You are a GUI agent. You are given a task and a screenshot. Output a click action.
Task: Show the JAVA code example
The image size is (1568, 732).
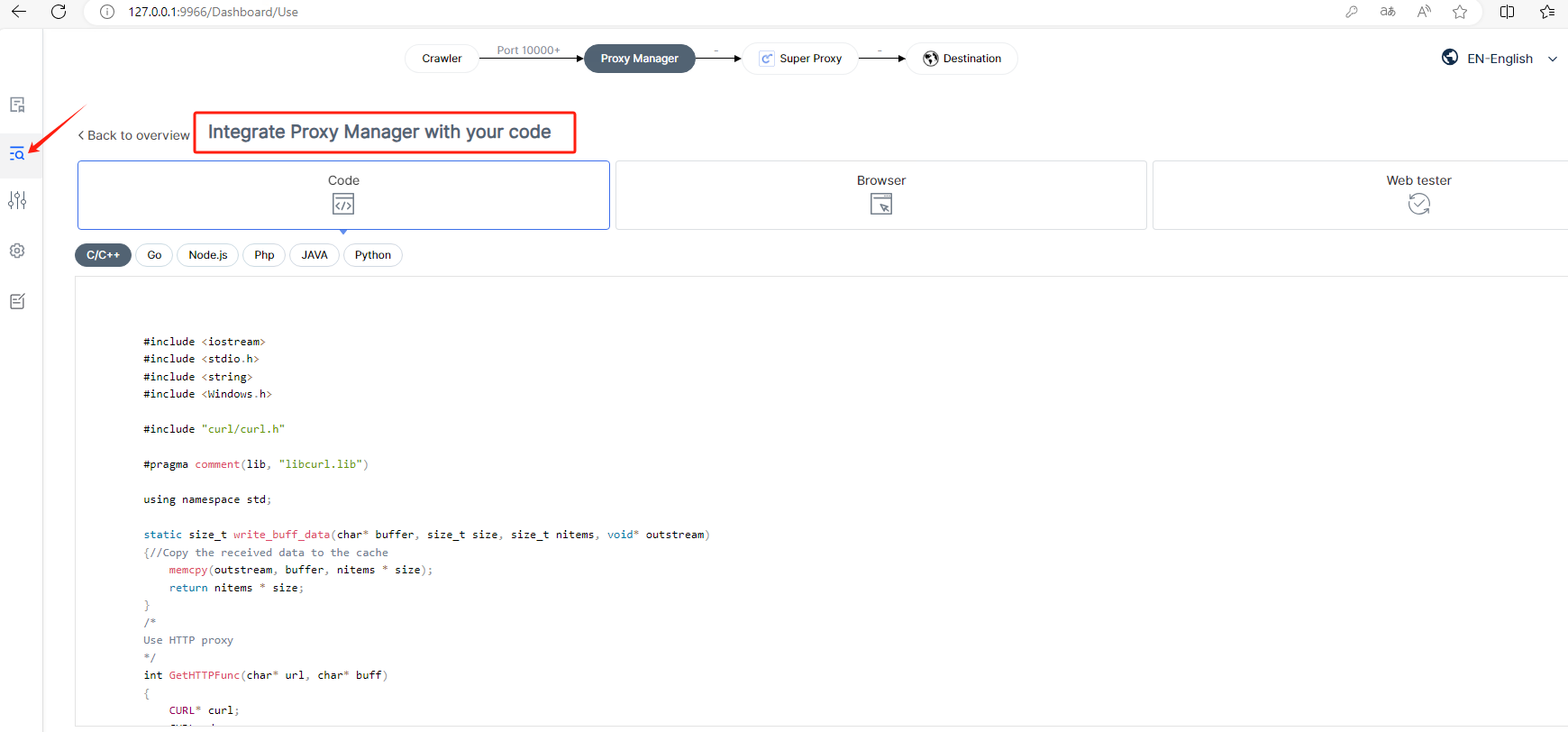tap(314, 255)
